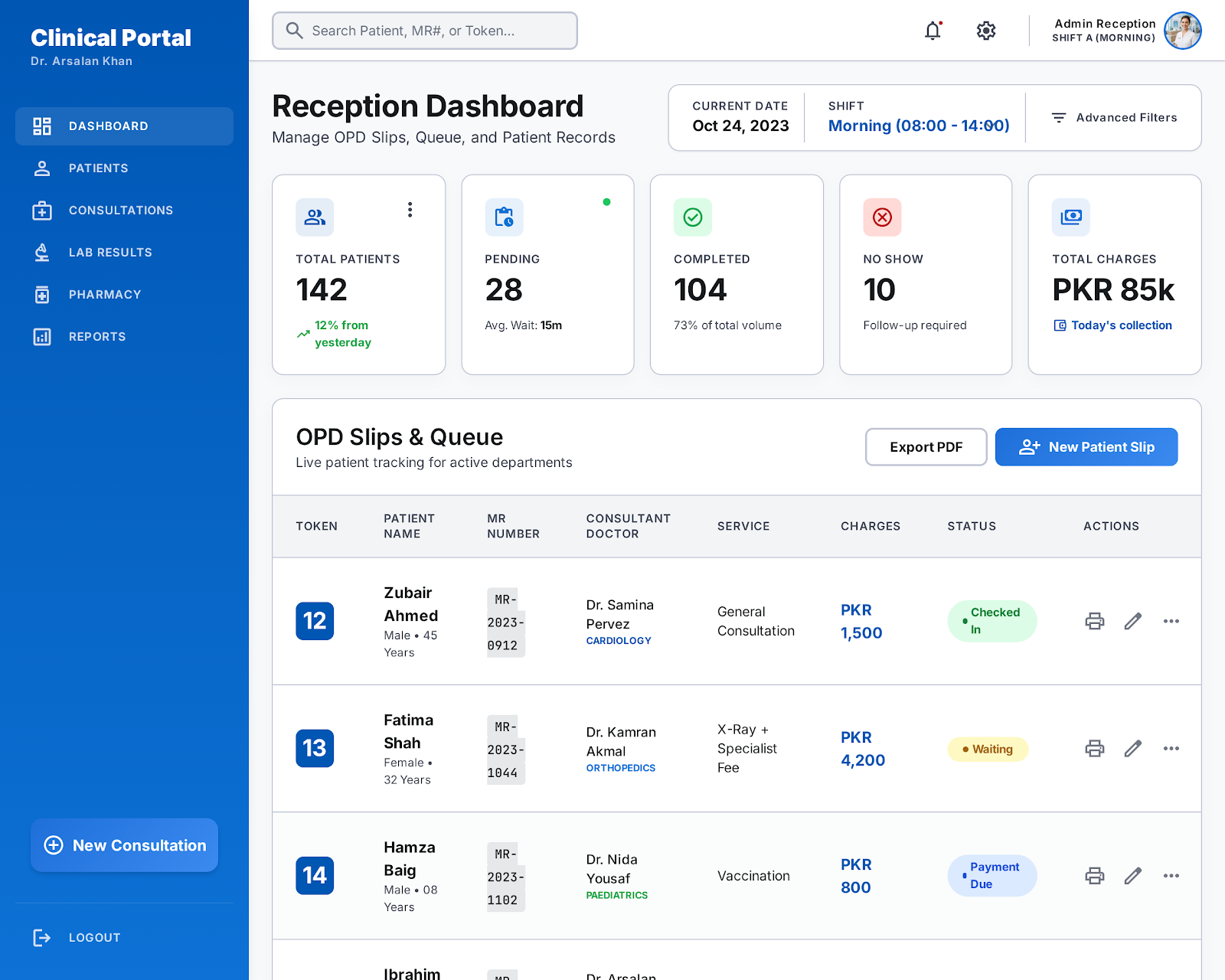Click the Pharmacy medicine icon
Viewport: 1225px width, 980px height.
click(42, 295)
